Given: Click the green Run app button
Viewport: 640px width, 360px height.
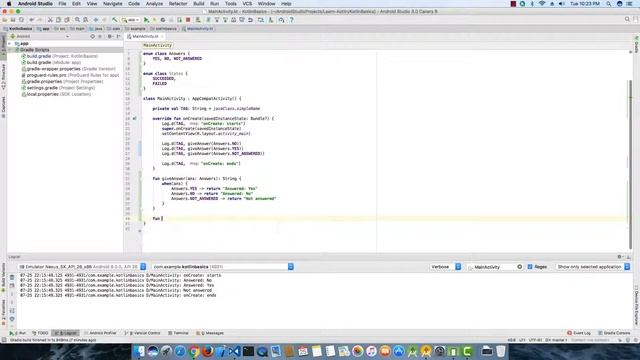Looking at the screenshot, I should coord(146,20).
